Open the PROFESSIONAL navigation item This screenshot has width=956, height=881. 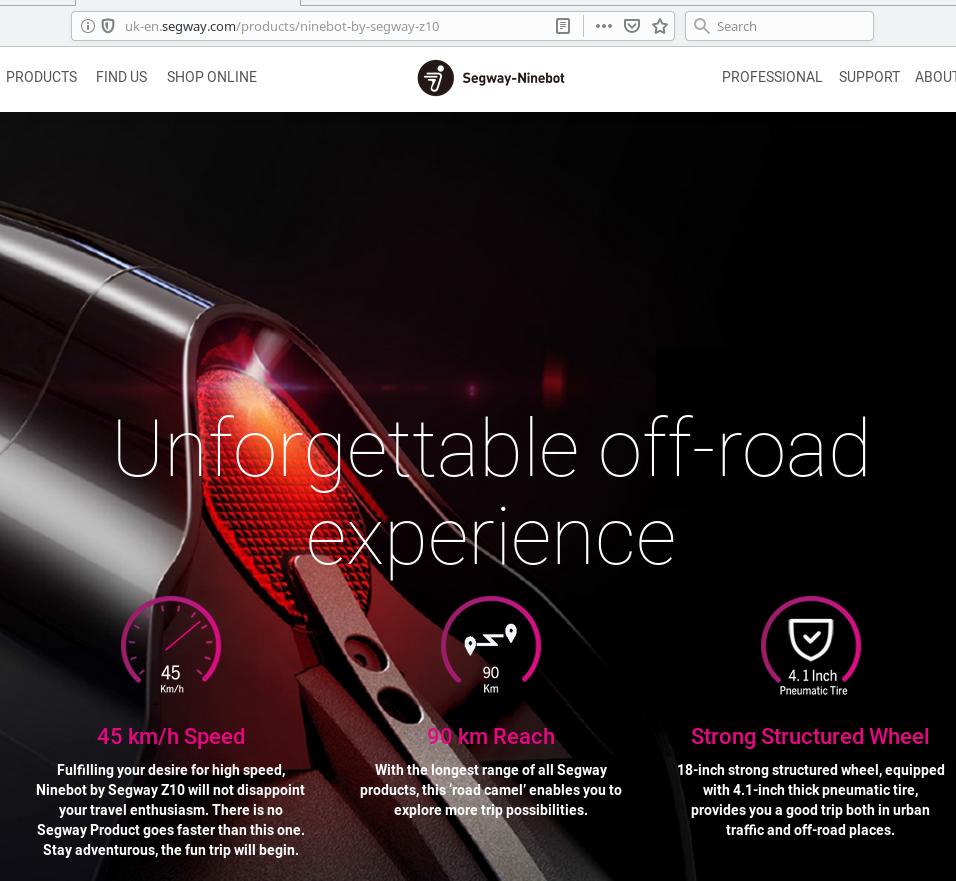pos(772,77)
